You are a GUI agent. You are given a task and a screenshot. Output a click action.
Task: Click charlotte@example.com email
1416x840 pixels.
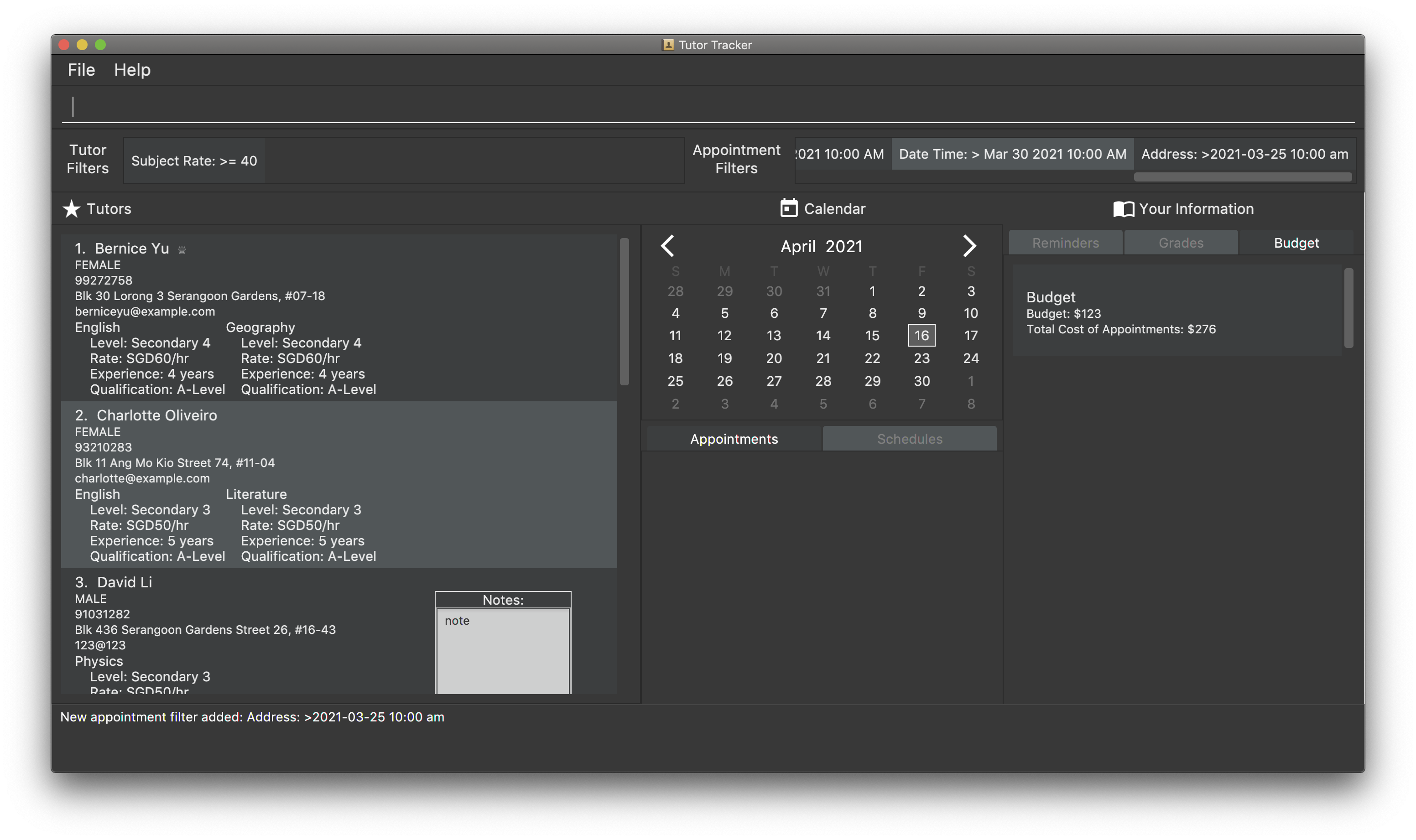tap(142, 478)
